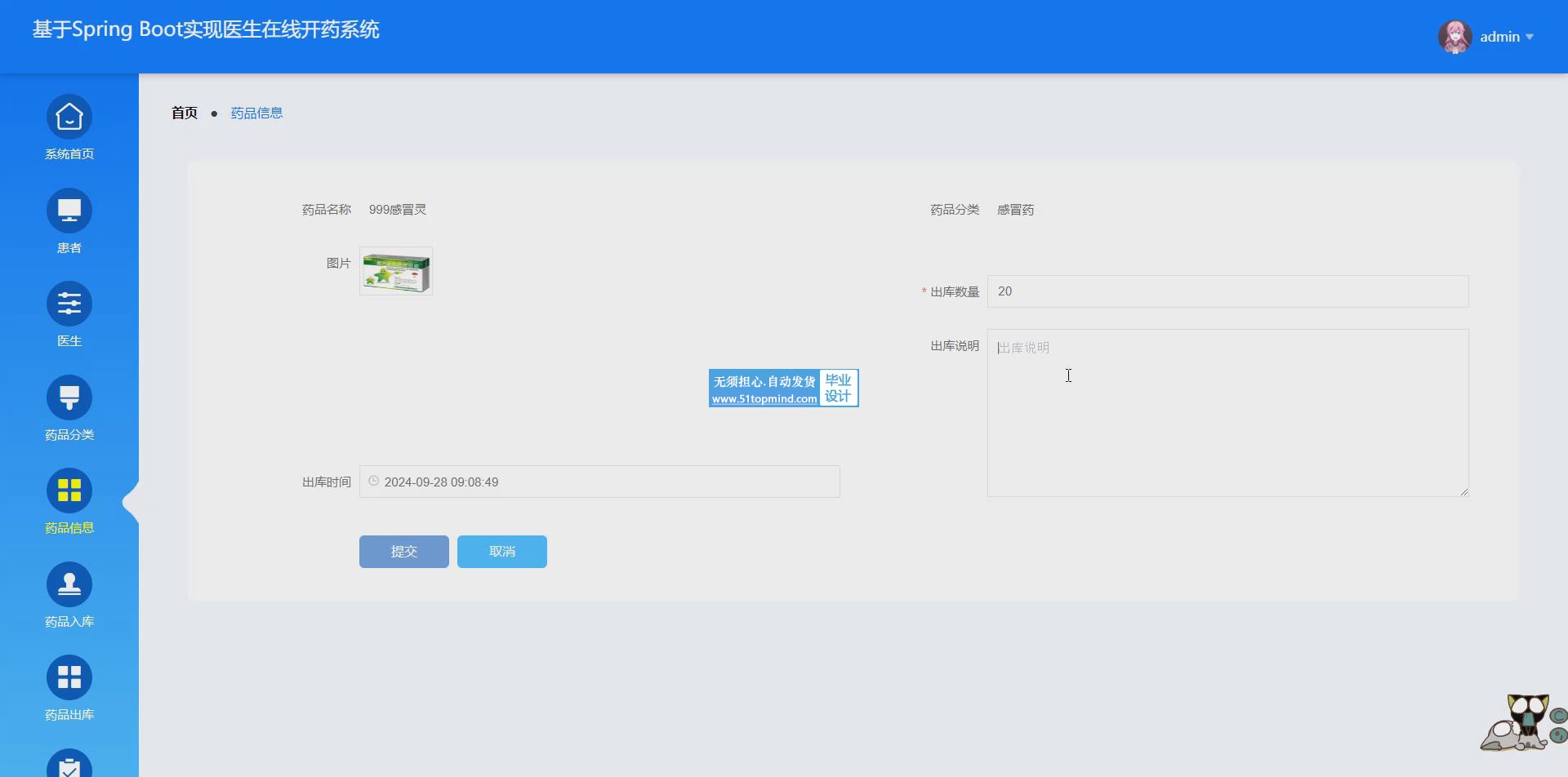
Task: Select the 药品分类 brush icon
Action: 69,397
